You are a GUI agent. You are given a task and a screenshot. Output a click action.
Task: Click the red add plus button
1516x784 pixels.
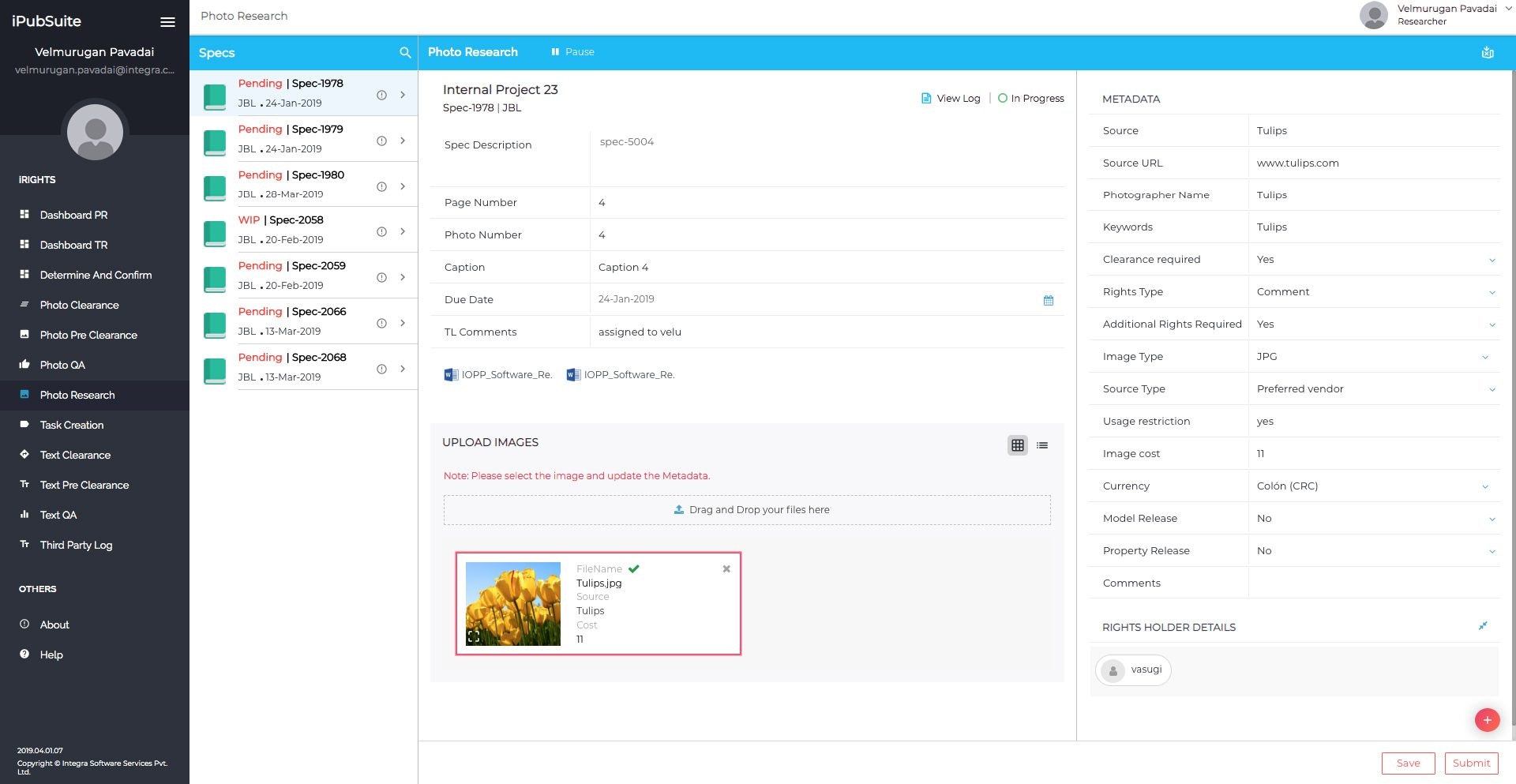(x=1487, y=720)
